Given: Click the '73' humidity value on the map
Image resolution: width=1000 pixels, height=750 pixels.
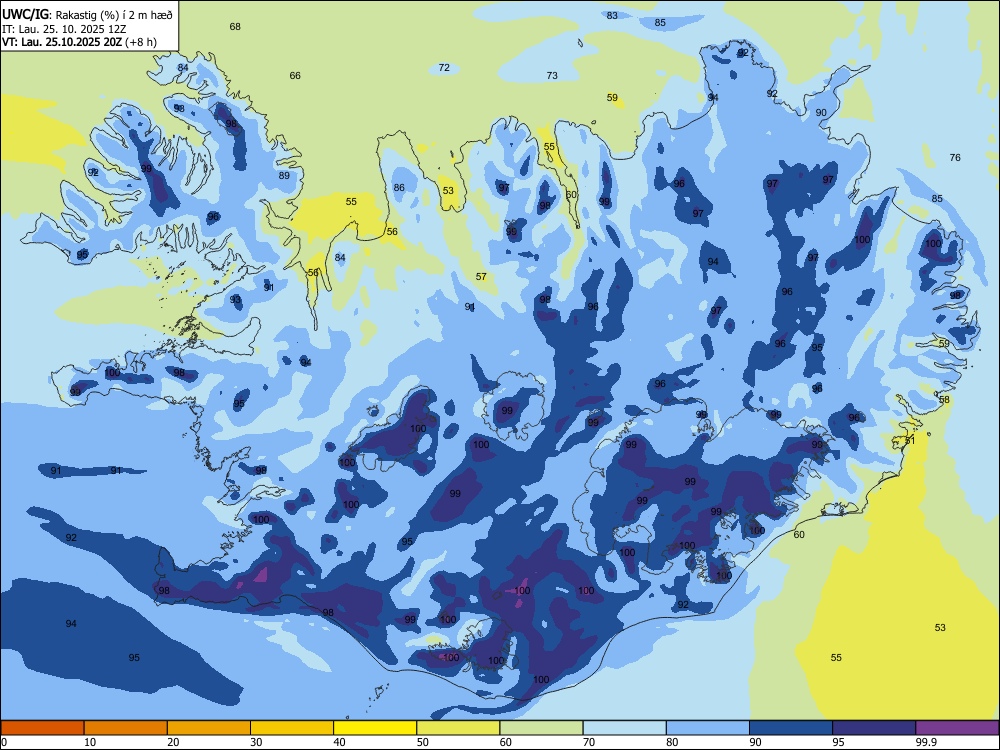Looking at the screenshot, I should 552,76.
